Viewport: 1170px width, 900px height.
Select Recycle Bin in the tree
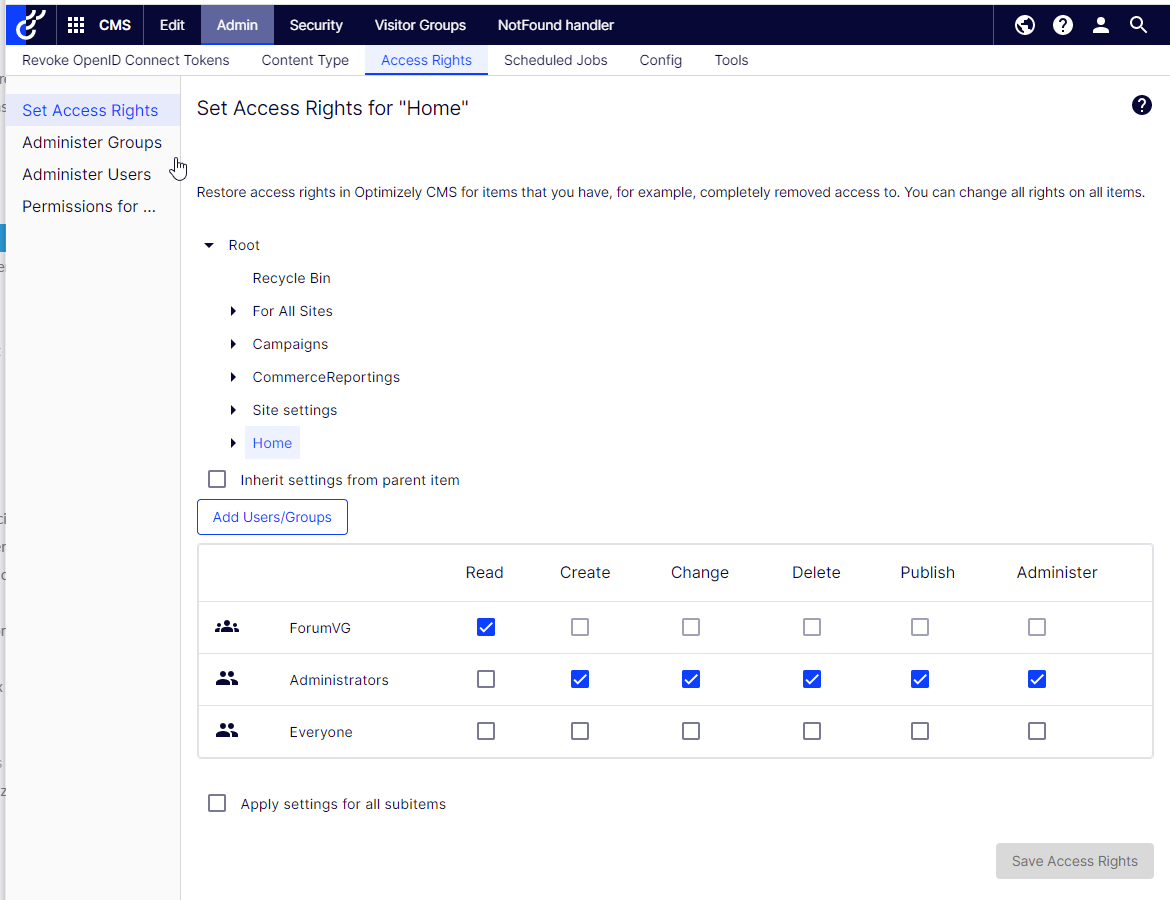click(x=291, y=278)
